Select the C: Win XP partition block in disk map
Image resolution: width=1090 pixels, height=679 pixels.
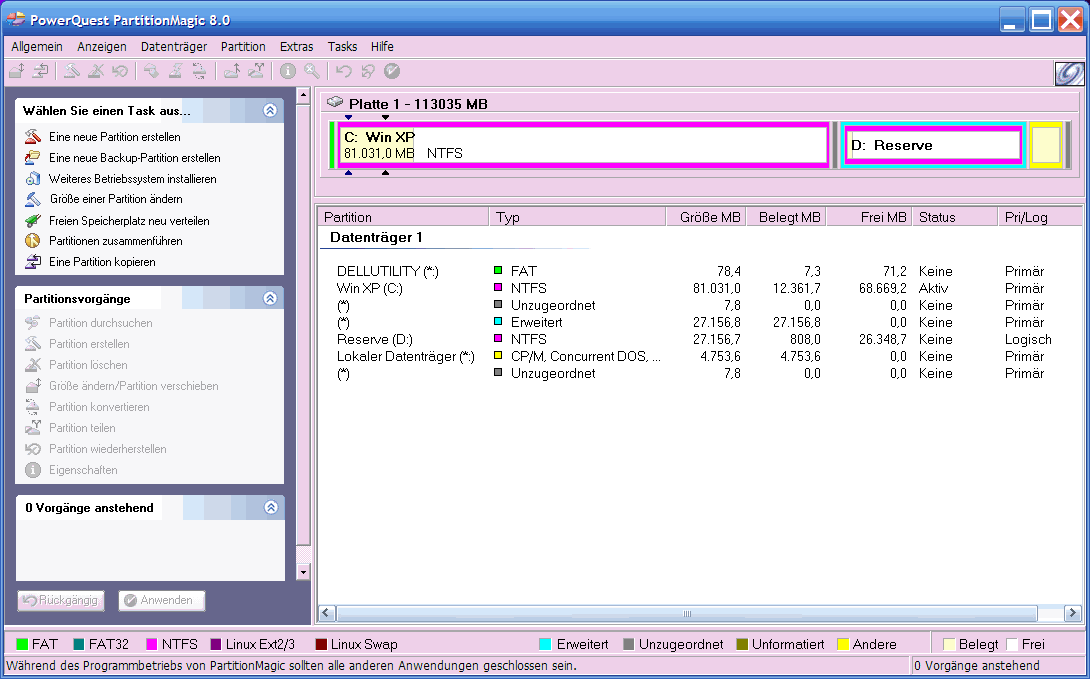coord(583,145)
